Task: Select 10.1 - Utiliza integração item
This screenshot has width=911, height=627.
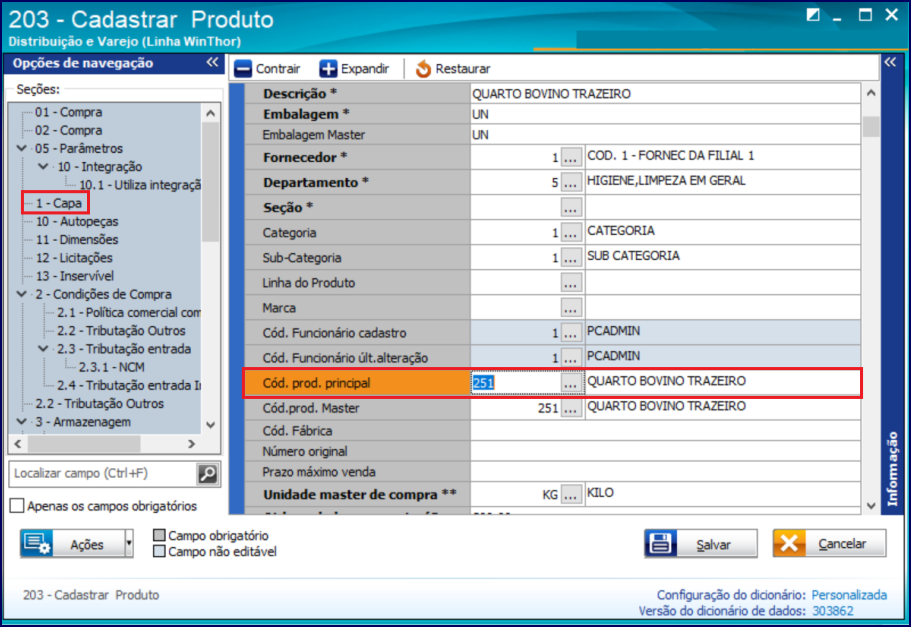Action: point(140,185)
